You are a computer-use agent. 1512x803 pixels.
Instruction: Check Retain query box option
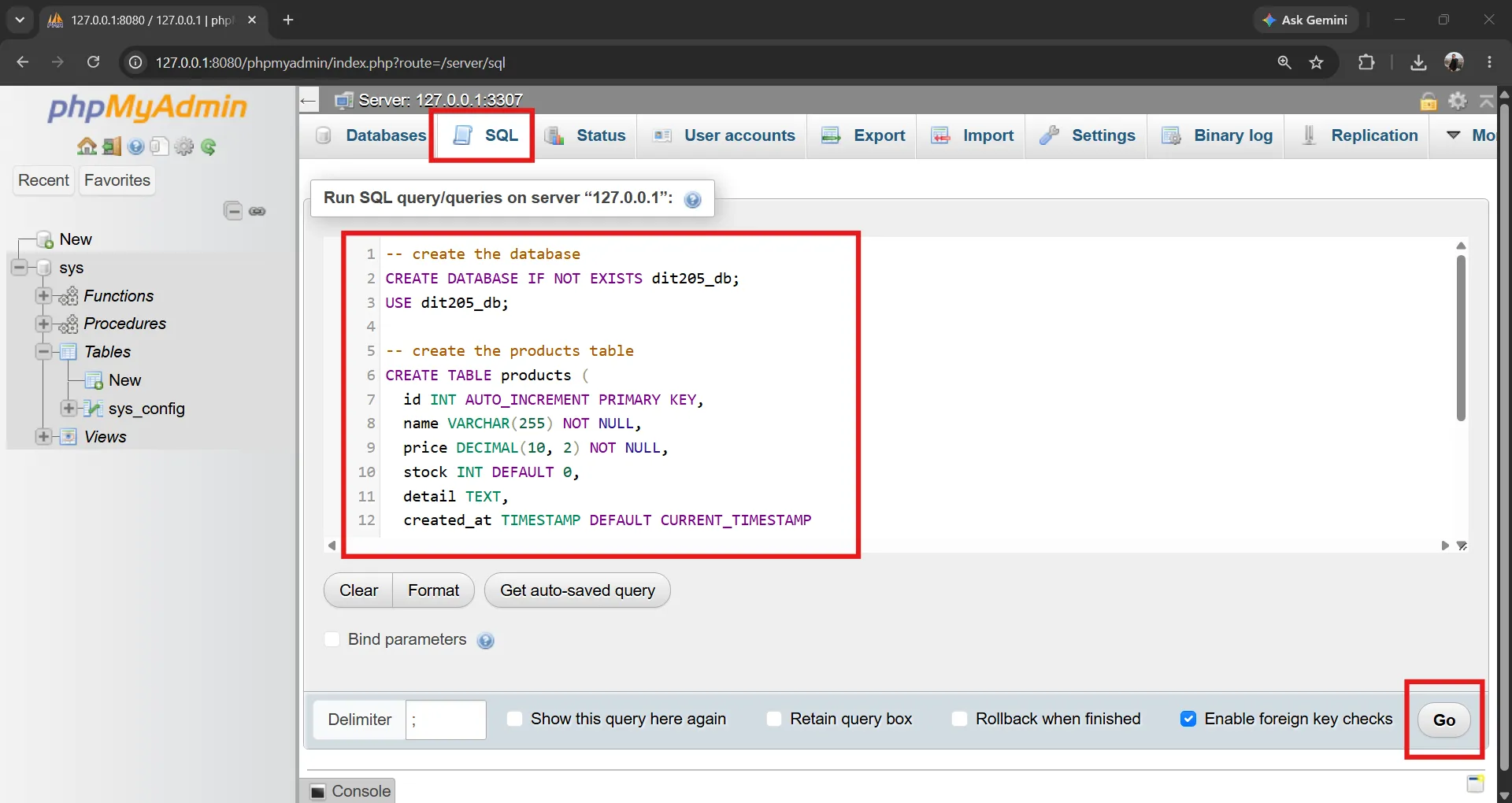(x=774, y=719)
